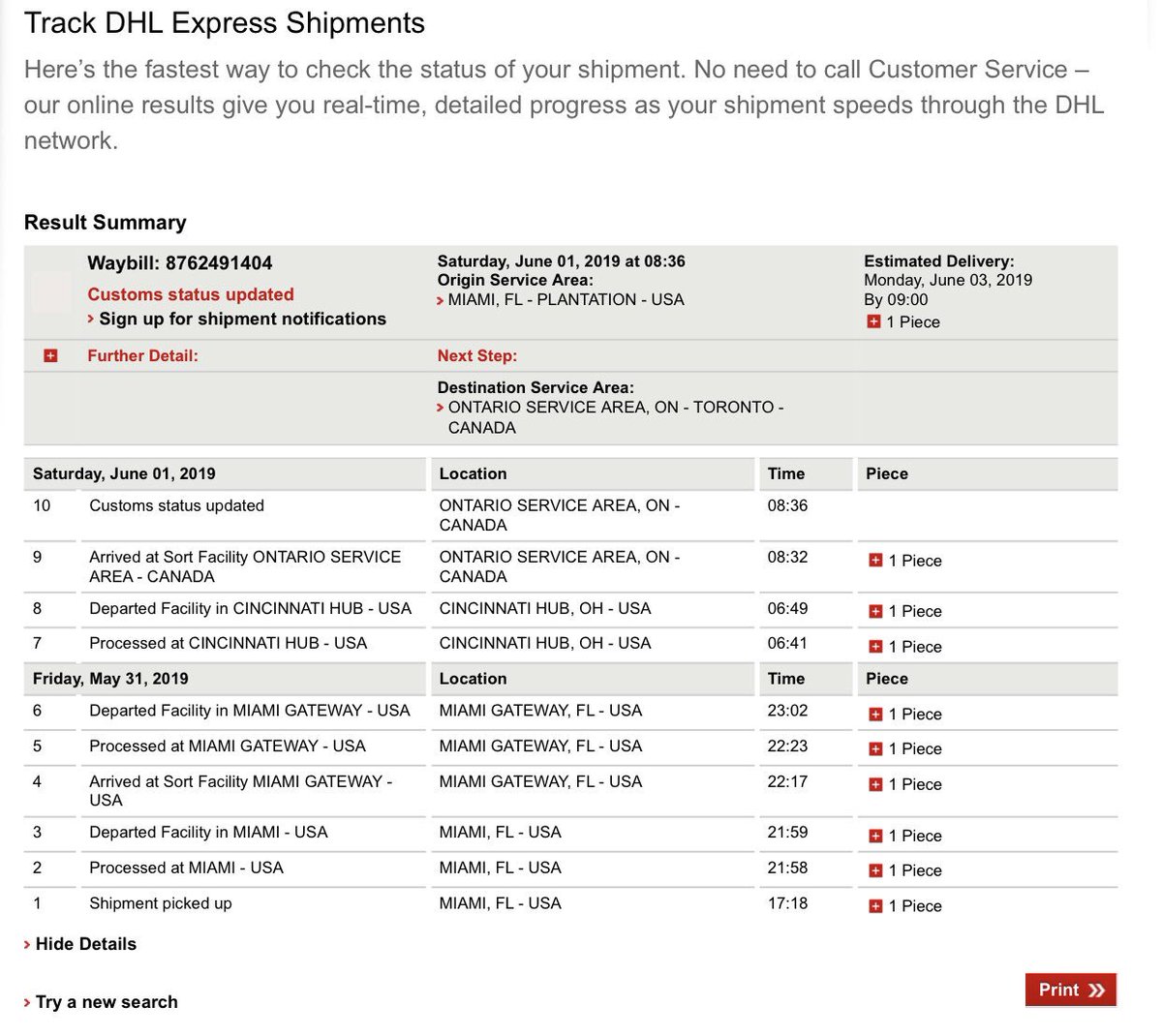Expand piece icon in the 22:17 row
The image size is (1162, 1036).
point(875,784)
